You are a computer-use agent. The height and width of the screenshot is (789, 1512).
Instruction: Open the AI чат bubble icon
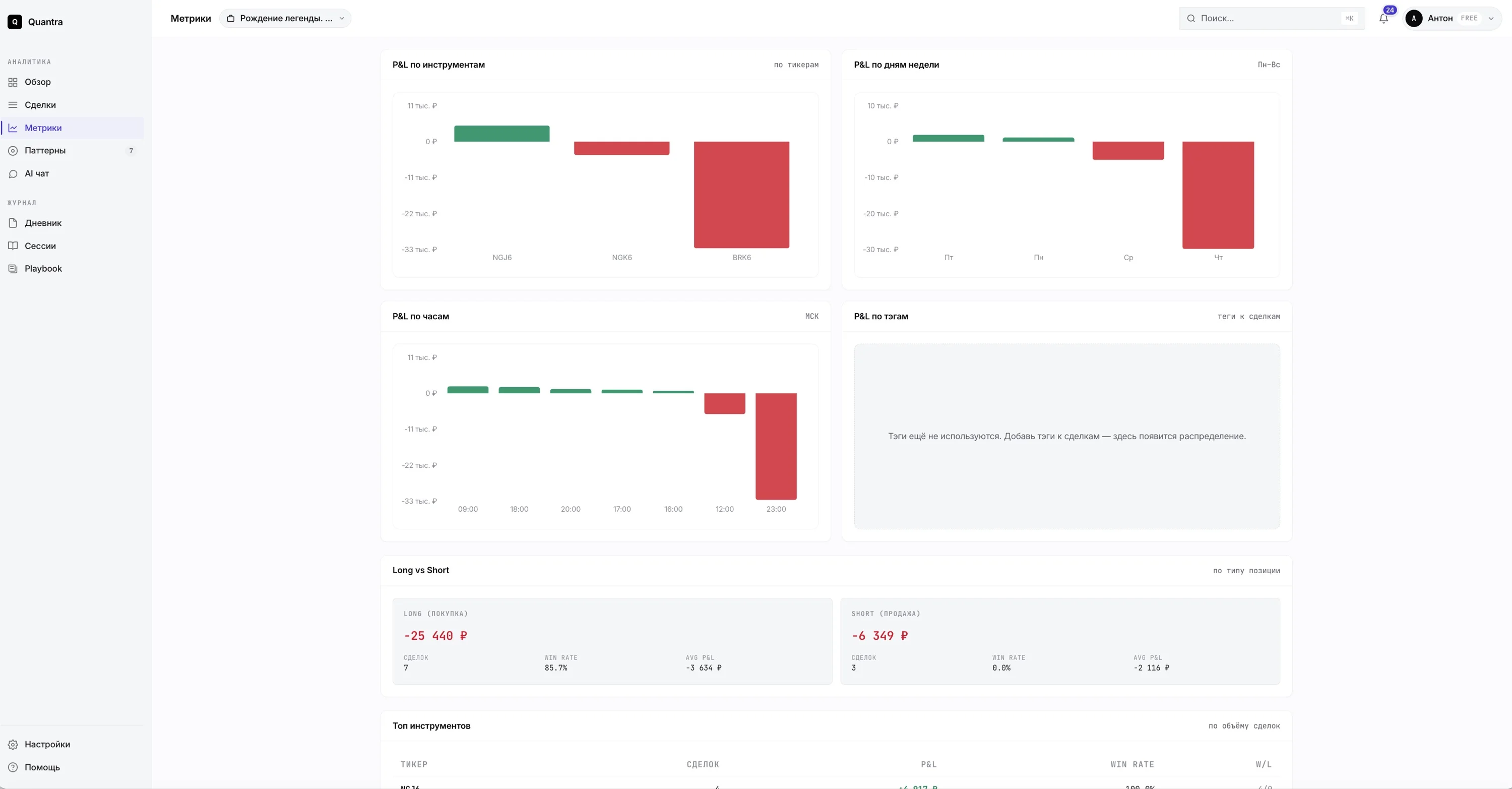pyautogui.click(x=13, y=174)
